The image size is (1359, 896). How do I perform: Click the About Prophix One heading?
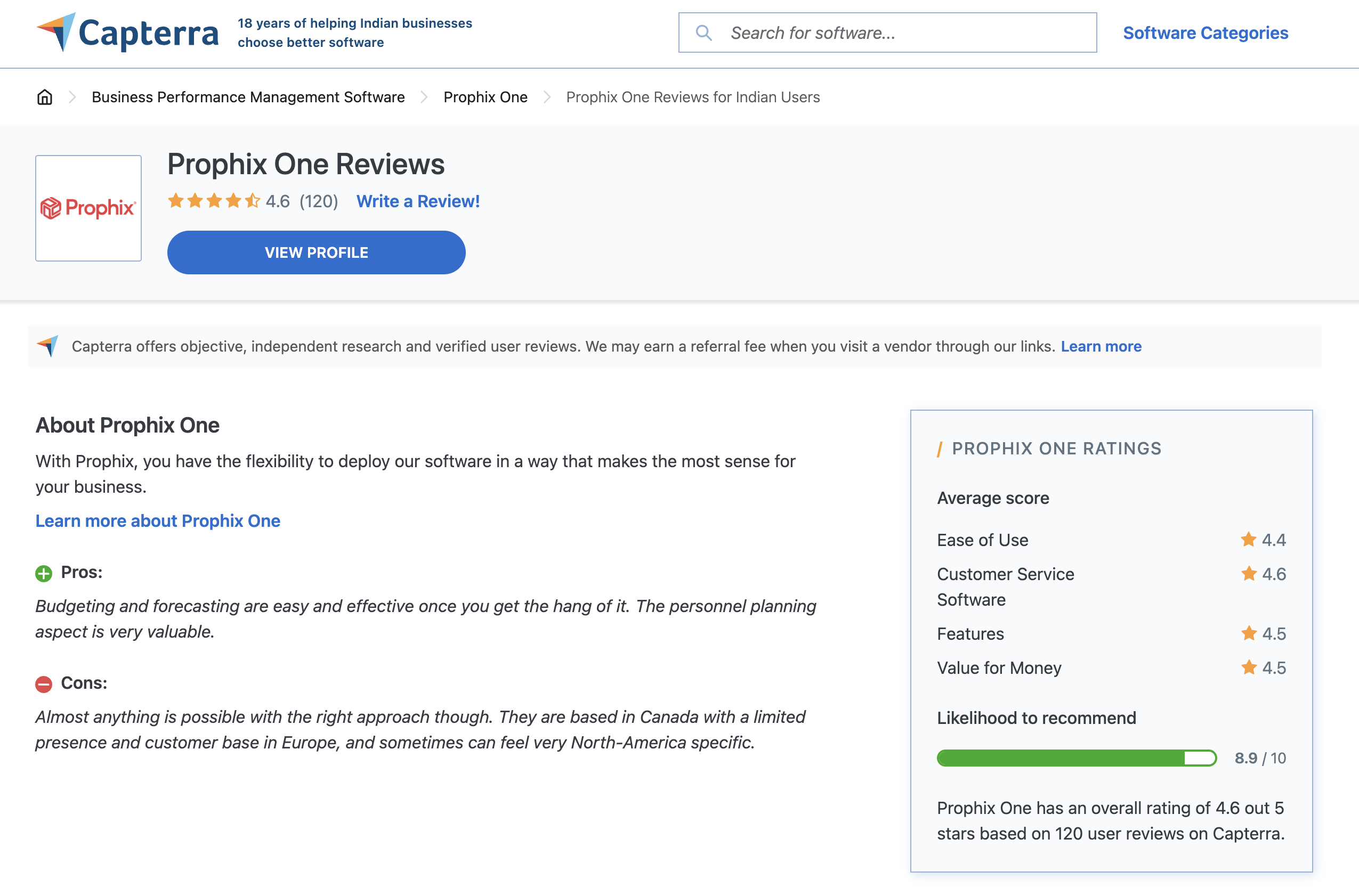[x=127, y=425]
